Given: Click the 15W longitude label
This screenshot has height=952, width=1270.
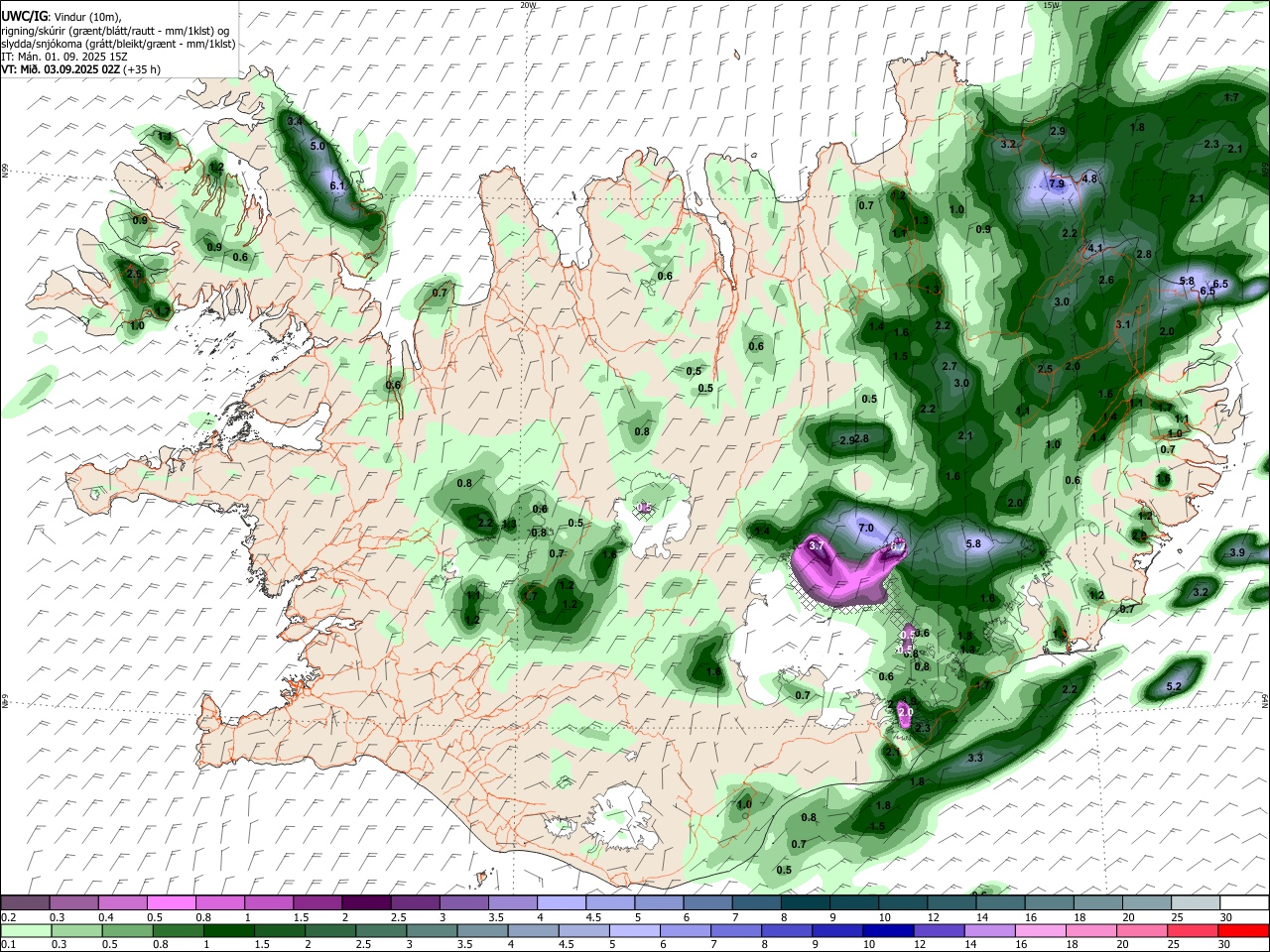Looking at the screenshot, I should click(1051, 5).
